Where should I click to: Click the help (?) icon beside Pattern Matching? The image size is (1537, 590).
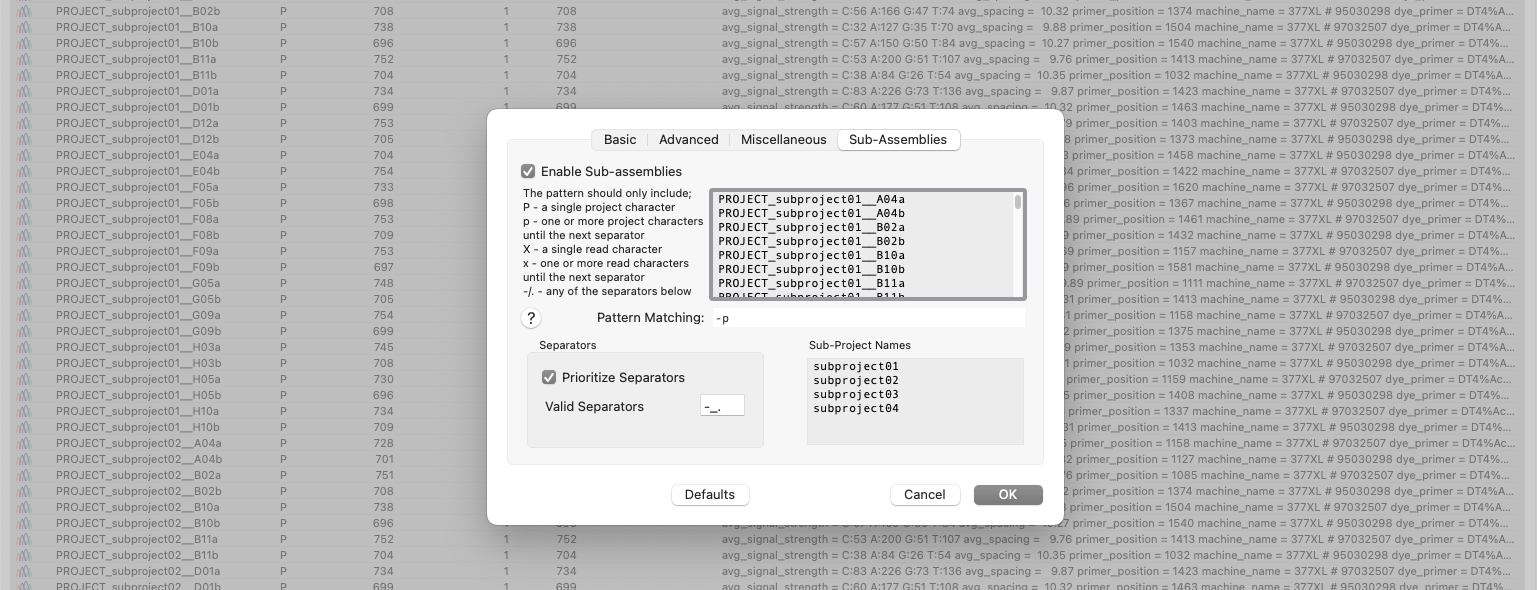point(531,317)
